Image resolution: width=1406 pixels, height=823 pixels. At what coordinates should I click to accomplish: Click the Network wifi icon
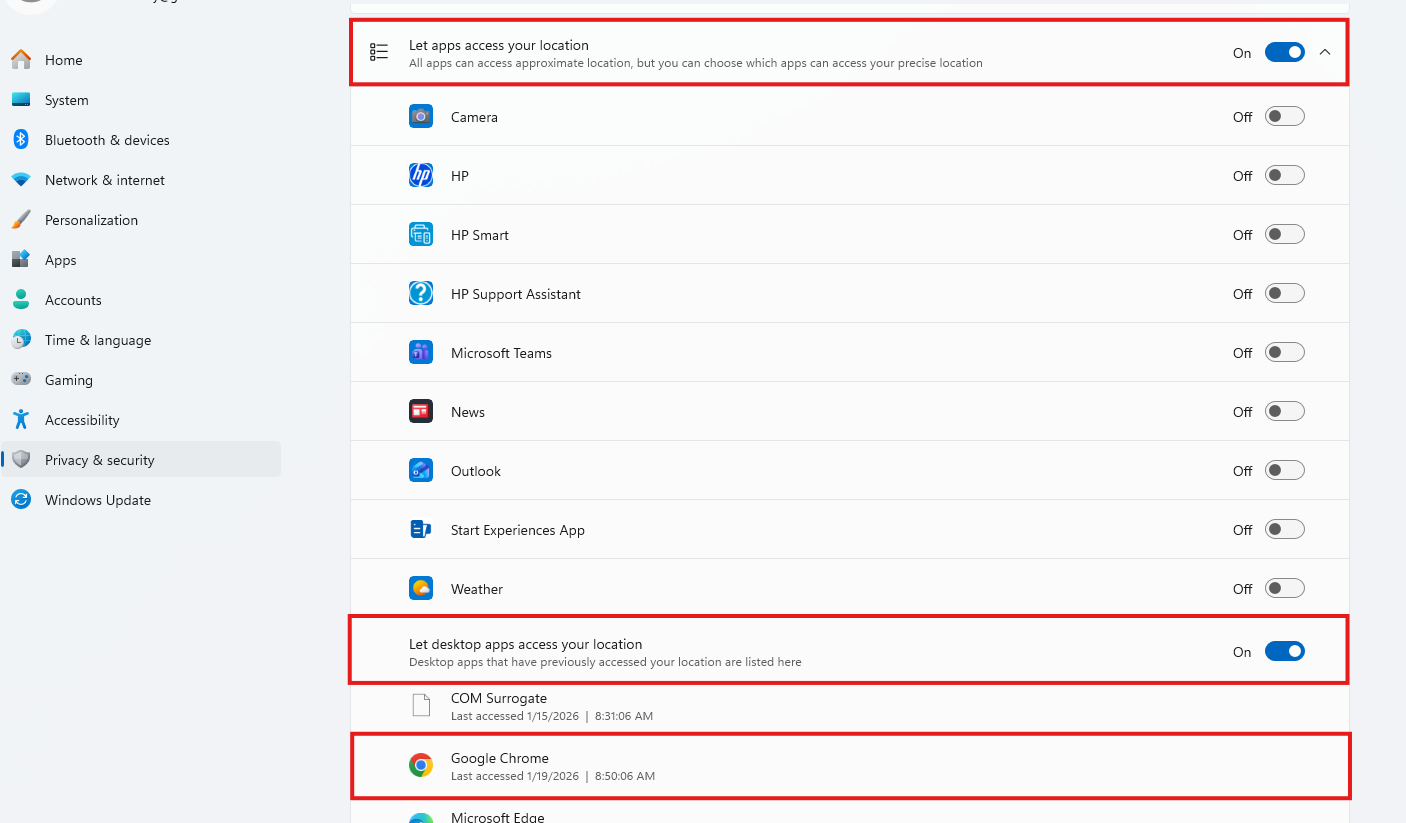21,180
